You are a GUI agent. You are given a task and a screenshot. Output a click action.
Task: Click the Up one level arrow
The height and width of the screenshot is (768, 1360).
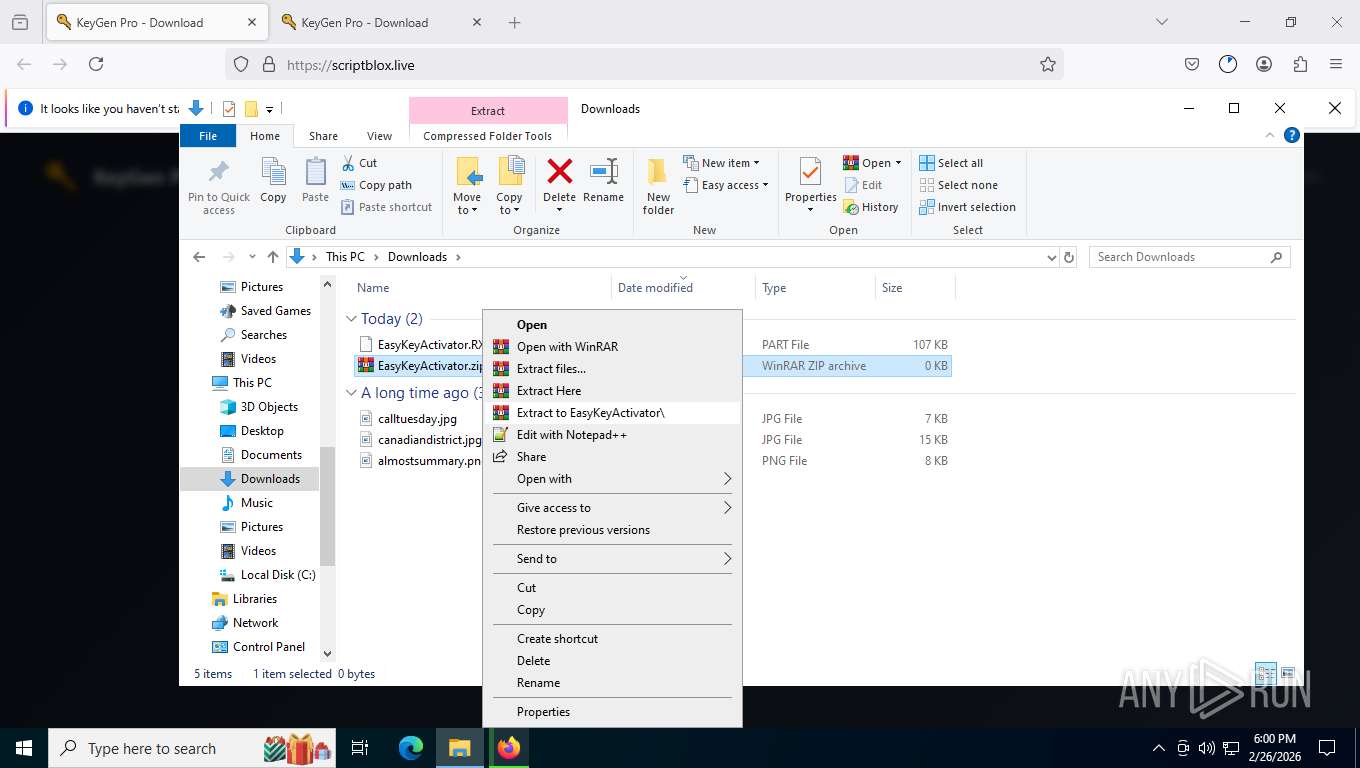coord(272,257)
